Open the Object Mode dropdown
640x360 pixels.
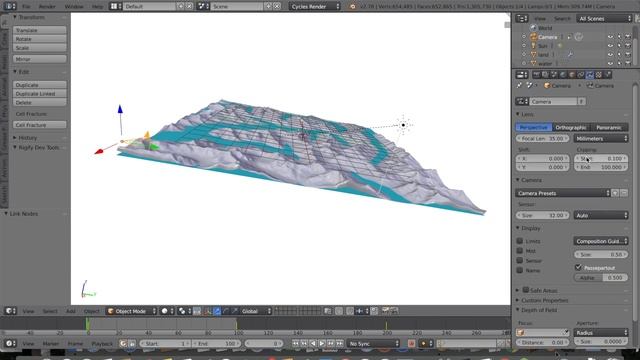[131, 311]
